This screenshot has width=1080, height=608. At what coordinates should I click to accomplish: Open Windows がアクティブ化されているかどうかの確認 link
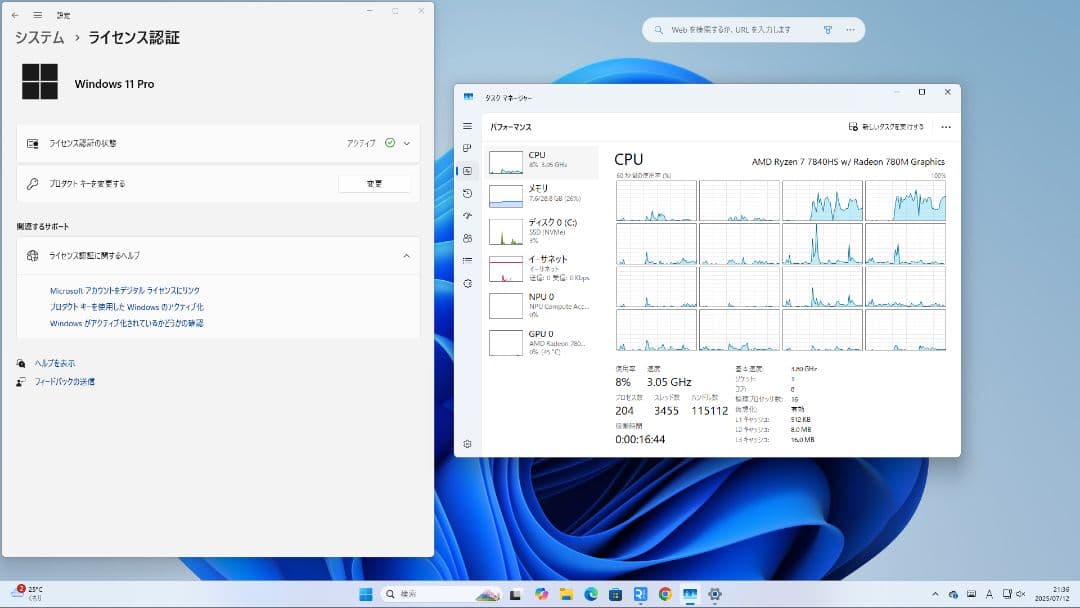tap(127, 323)
